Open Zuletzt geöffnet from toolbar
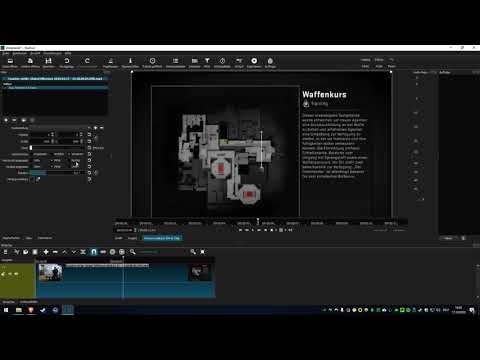The width and height of the screenshot is (480, 360). [x=152, y=62]
